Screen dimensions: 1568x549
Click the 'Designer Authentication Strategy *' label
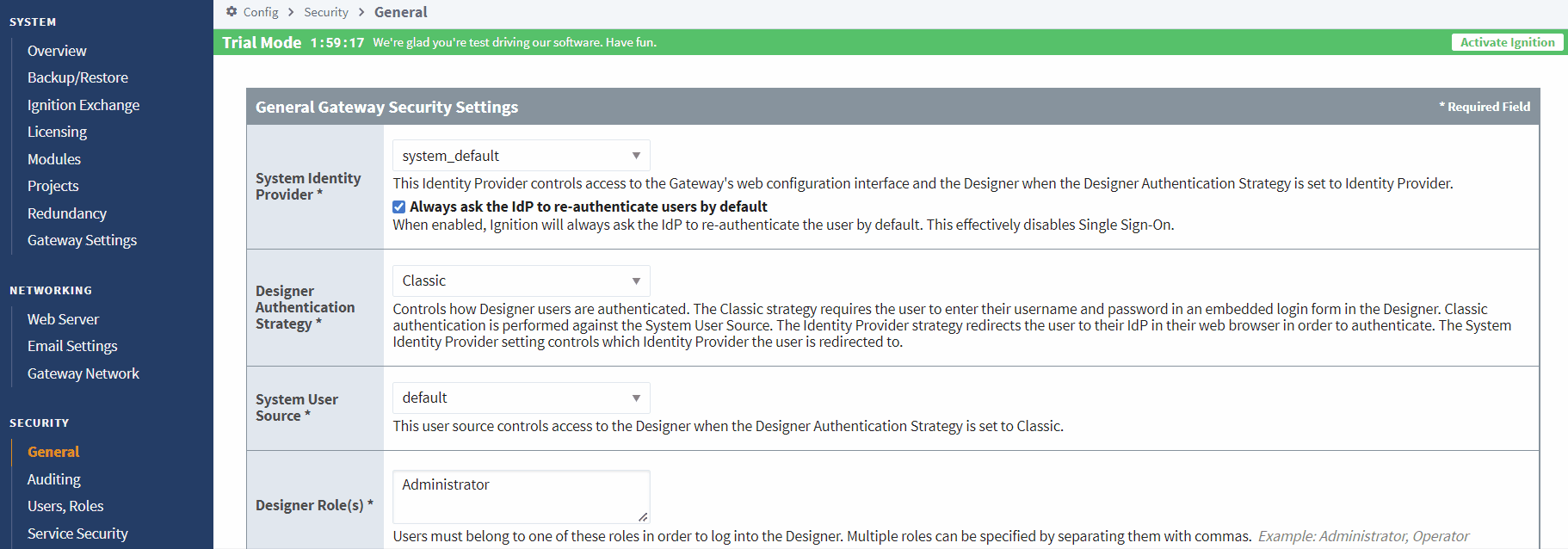pyautogui.click(x=306, y=307)
